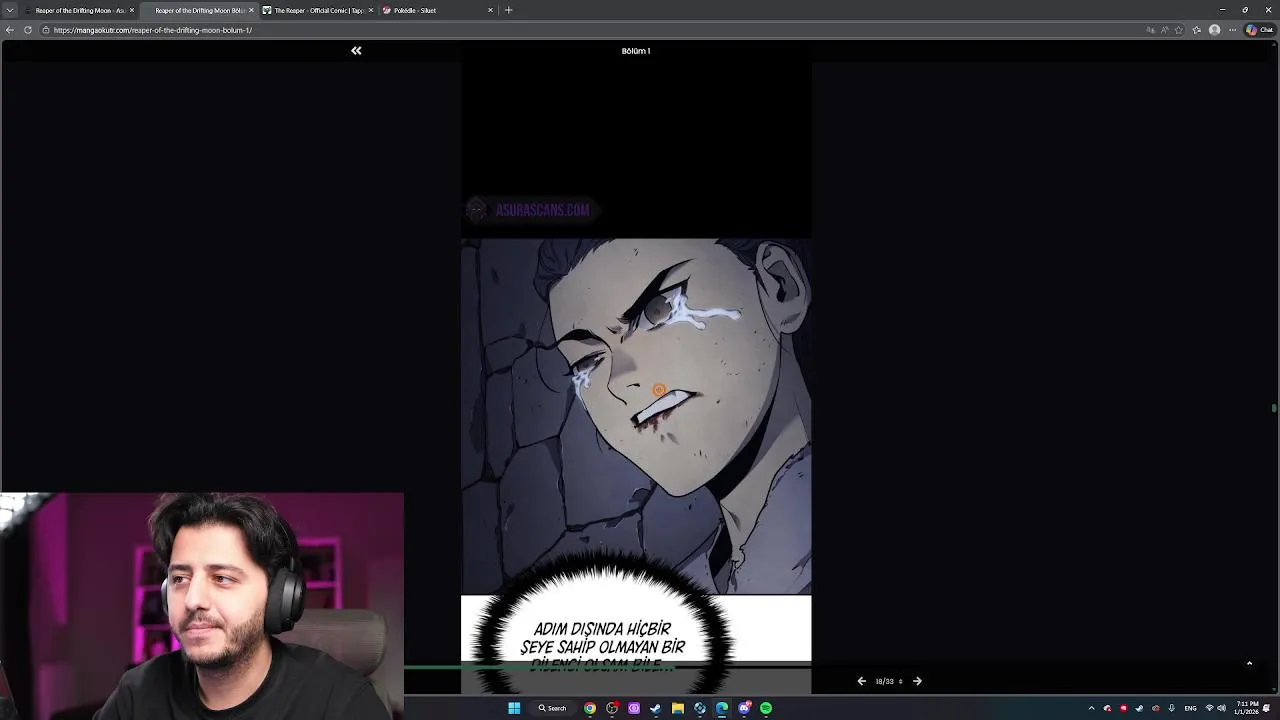The width and height of the screenshot is (1280, 720).
Task: Show hidden system tray icons
Action: point(1091,708)
